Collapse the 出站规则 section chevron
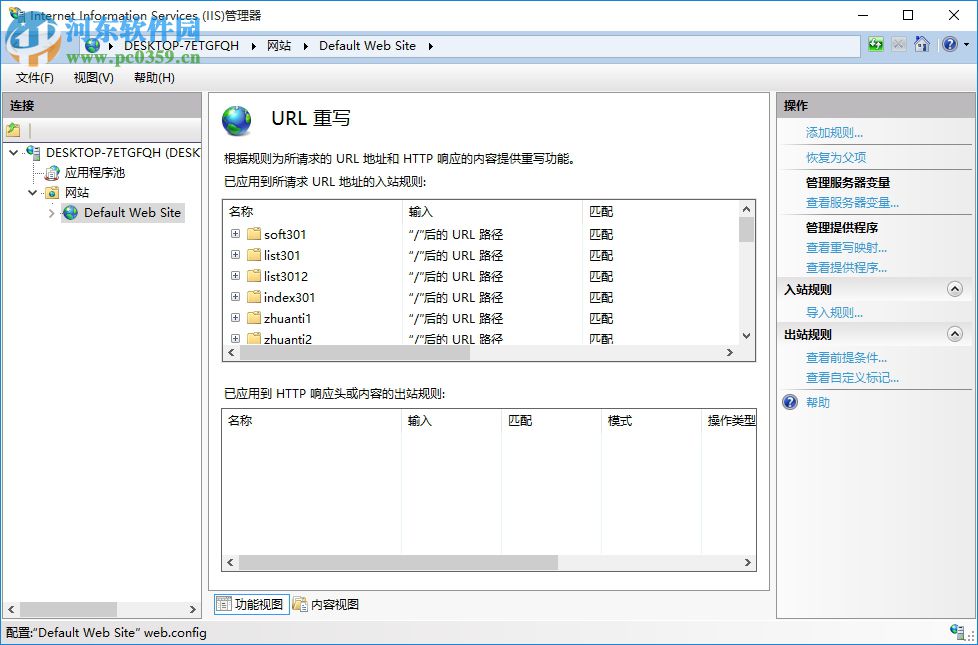Image resolution: width=978 pixels, height=645 pixels. pyautogui.click(x=957, y=332)
